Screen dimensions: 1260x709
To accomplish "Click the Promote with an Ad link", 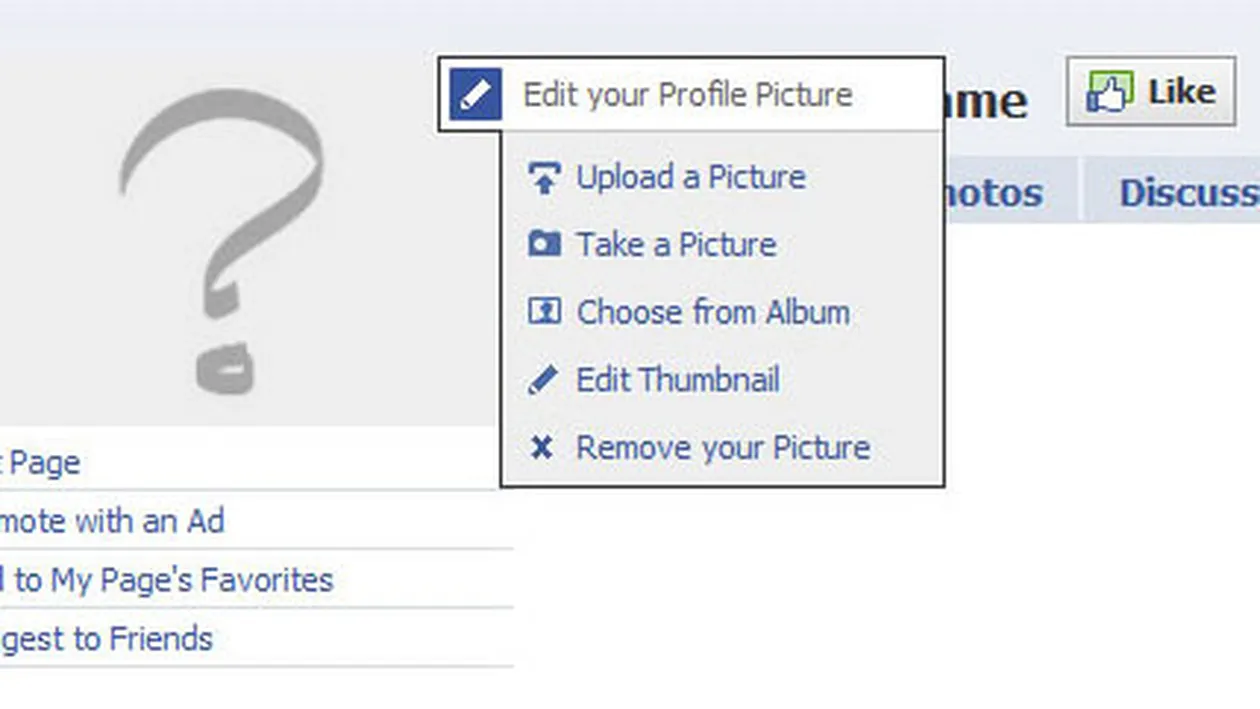I will 112,521.
